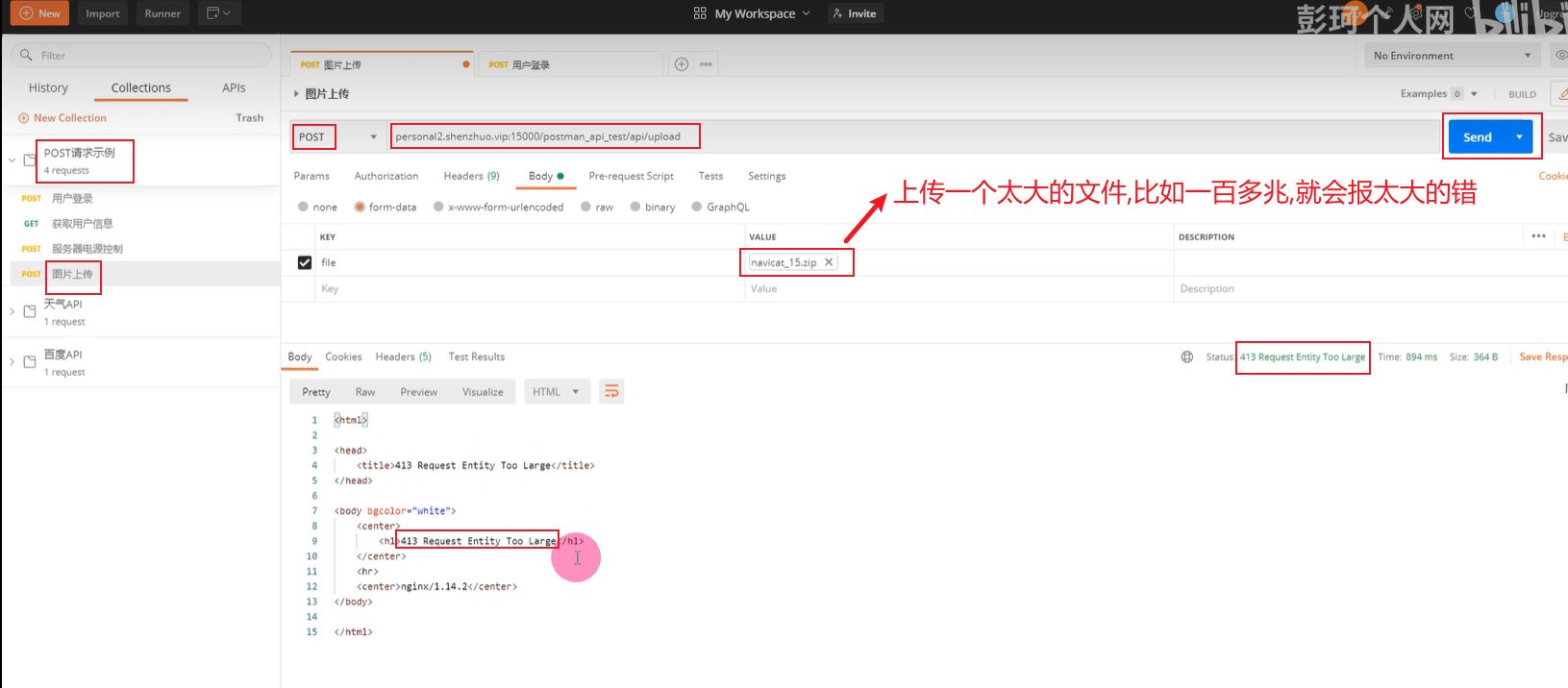Image resolution: width=1568 pixels, height=688 pixels.
Task: Select the raw body type radio button
Action: (x=585, y=207)
